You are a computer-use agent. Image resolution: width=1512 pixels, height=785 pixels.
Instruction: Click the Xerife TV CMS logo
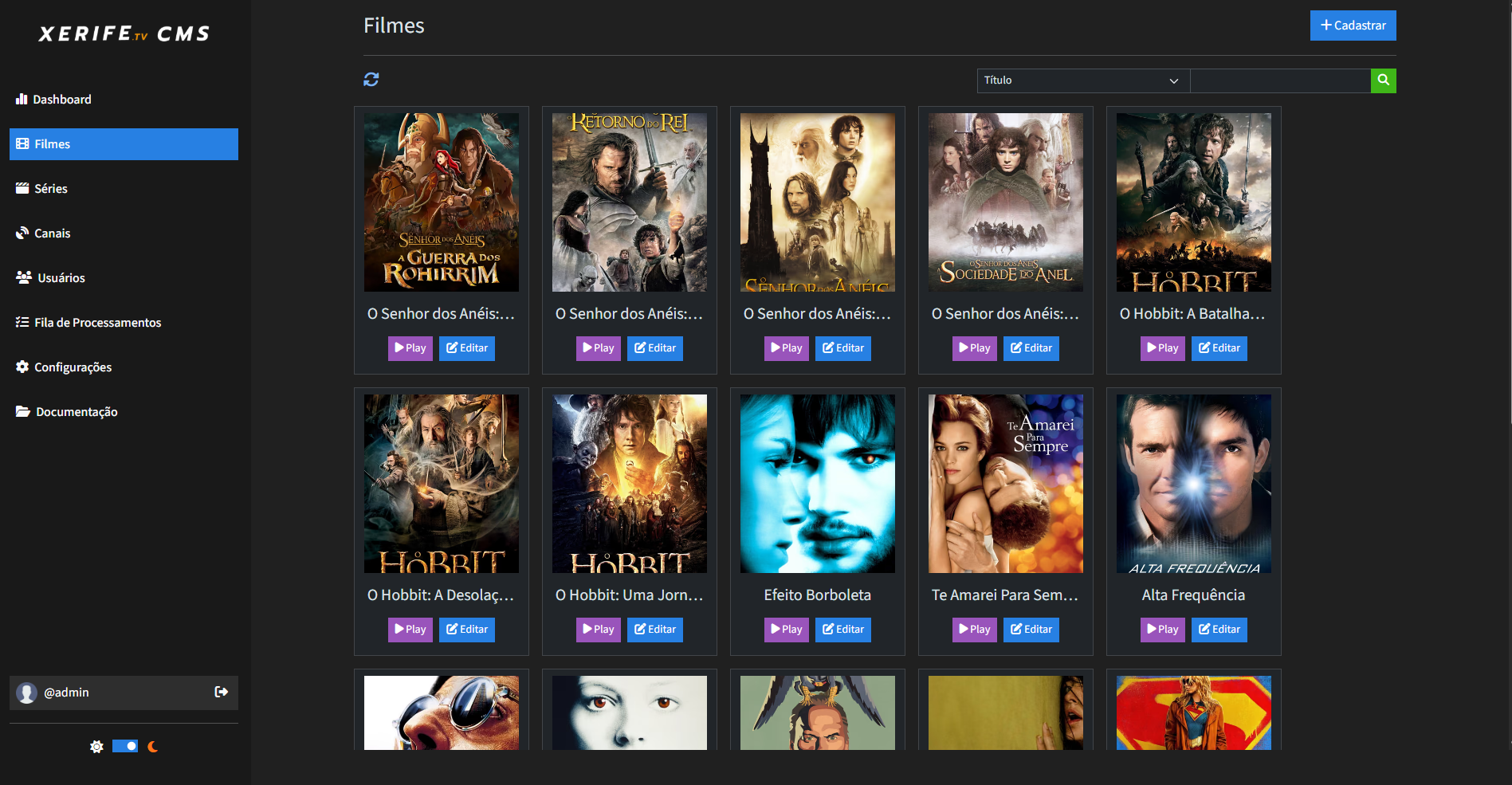124,33
